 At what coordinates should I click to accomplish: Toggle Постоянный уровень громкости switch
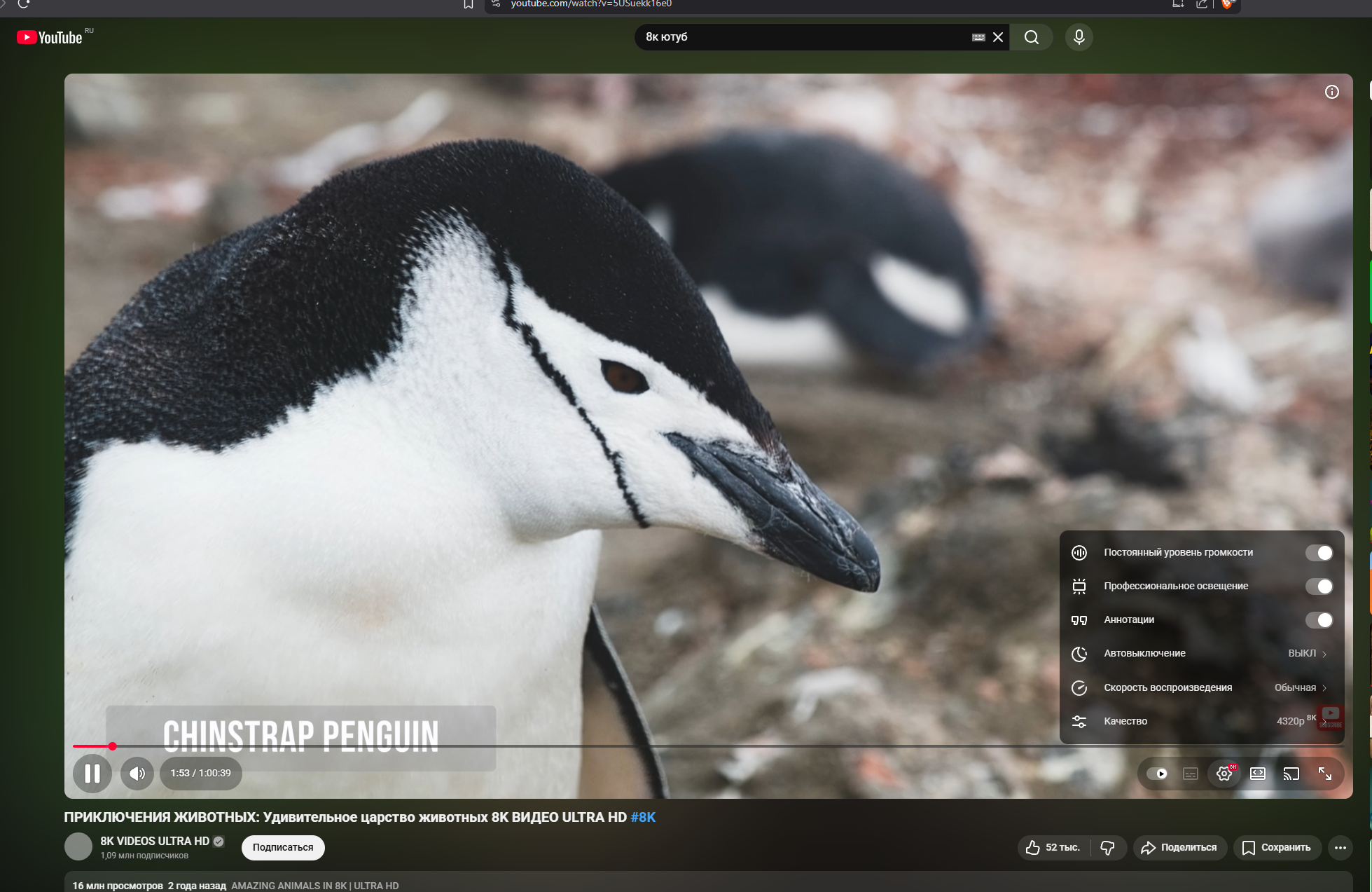point(1319,553)
